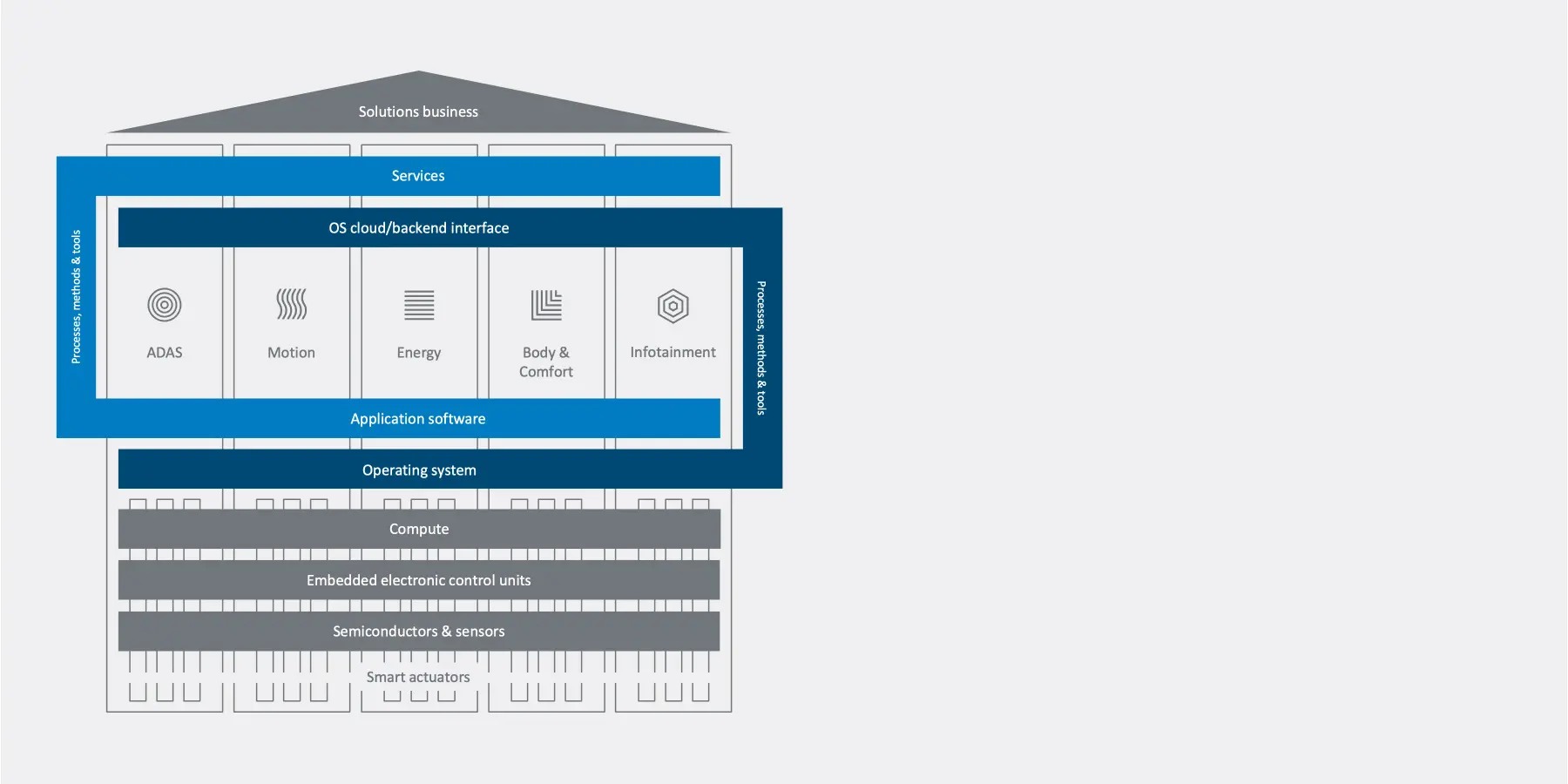Screen dimensions: 1568x784
Task: Select the Operating system bar
Action: tap(430, 470)
